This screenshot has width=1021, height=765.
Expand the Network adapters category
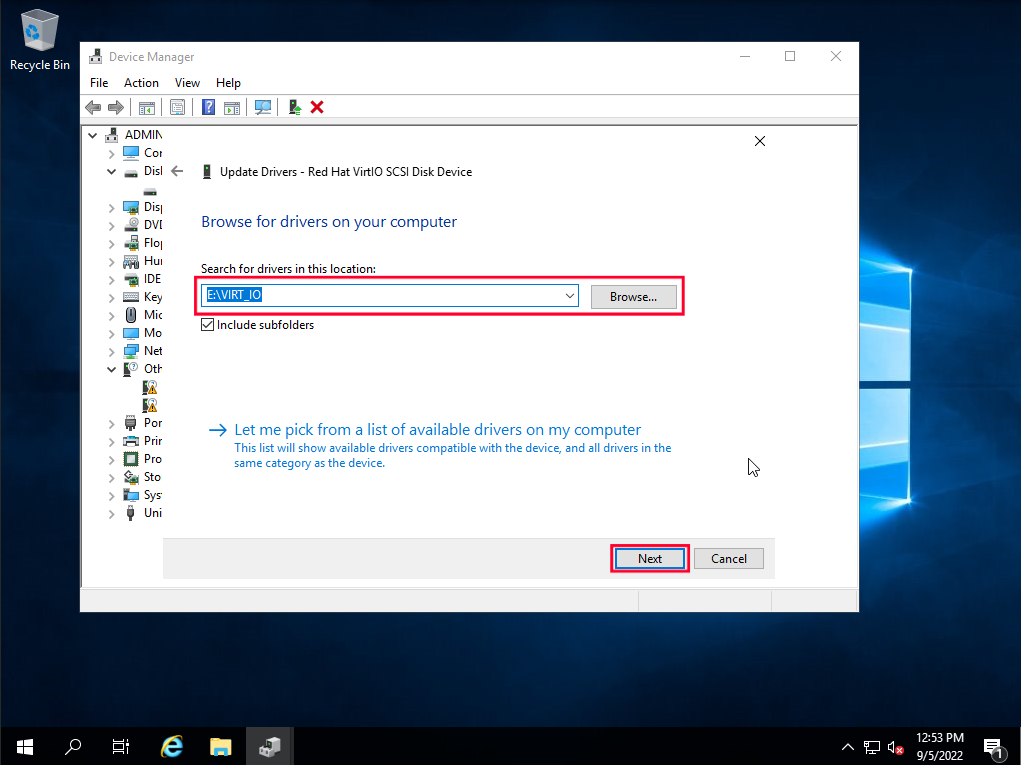[112, 350]
